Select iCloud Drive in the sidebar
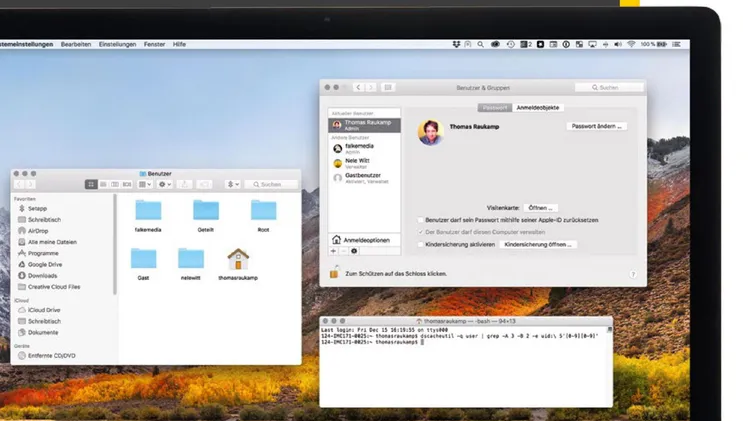This screenshot has height=421, width=750. click(44, 310)
